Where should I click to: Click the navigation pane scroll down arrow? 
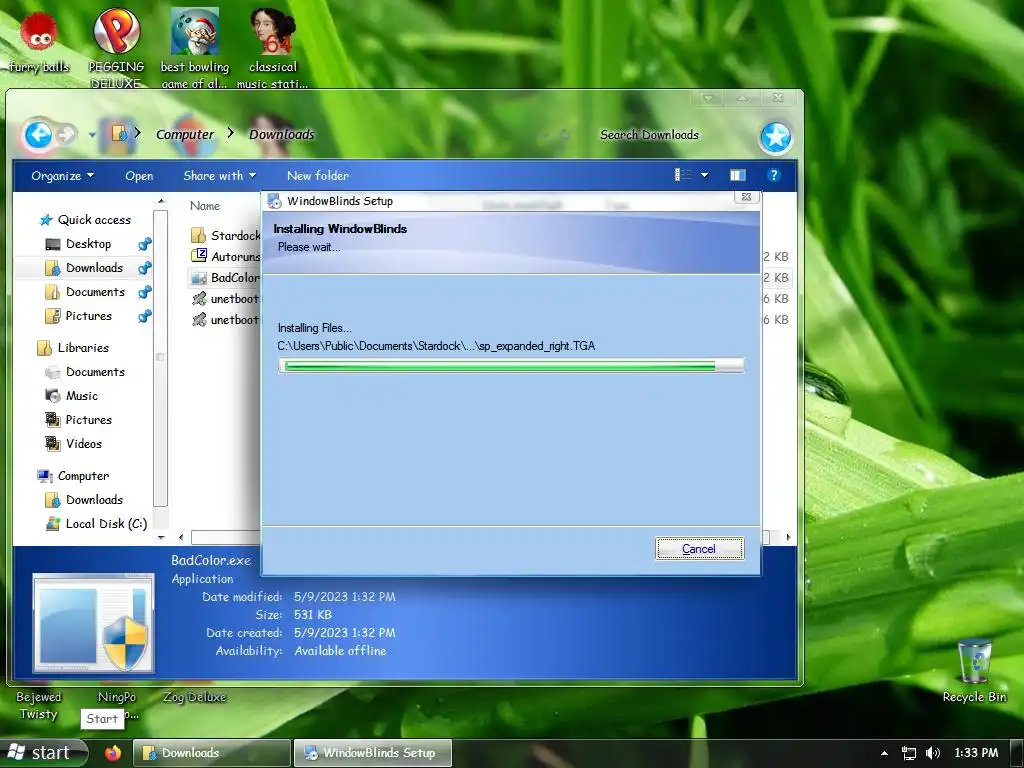click(161, 537)
